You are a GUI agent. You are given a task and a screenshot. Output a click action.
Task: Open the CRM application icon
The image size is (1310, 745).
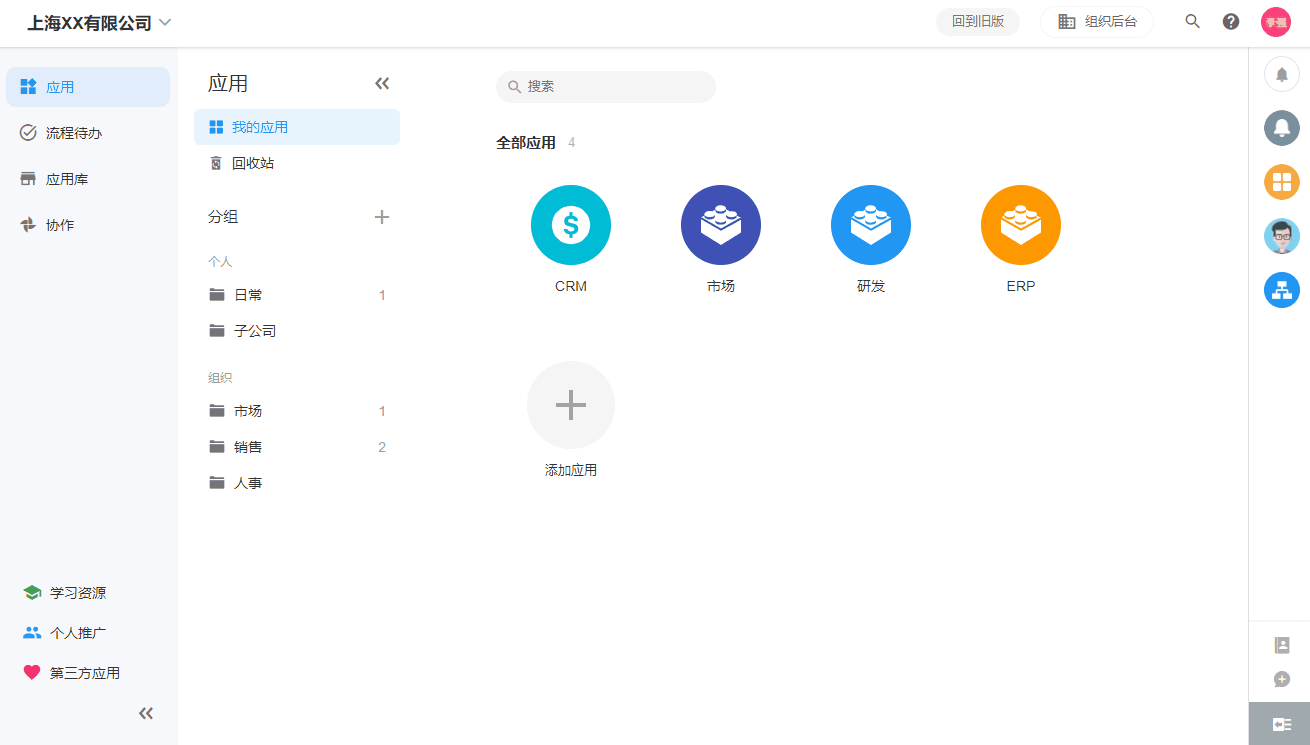[x=570, y=225]
